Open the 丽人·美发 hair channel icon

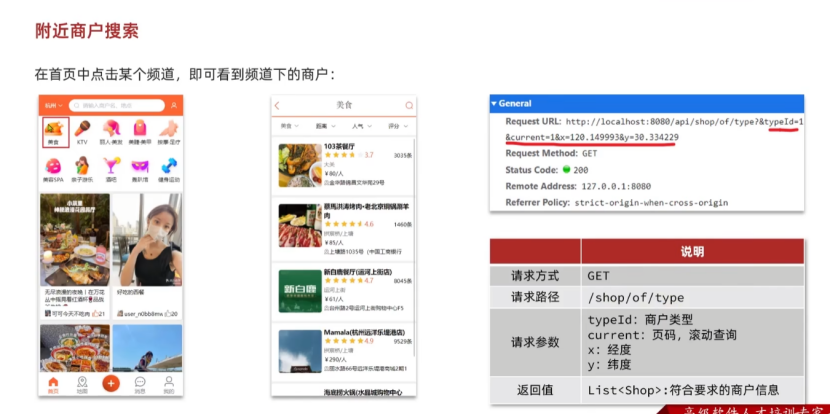pos(111,128)
